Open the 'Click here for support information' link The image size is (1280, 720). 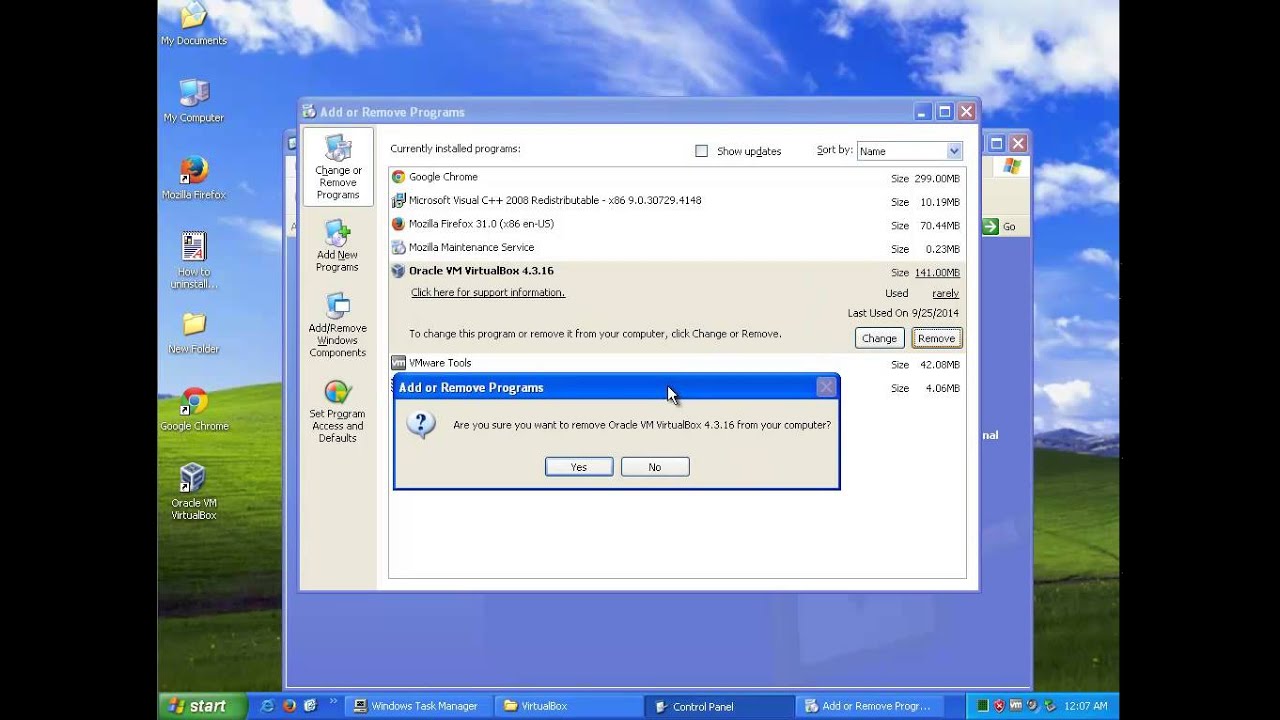coord(488,293)
